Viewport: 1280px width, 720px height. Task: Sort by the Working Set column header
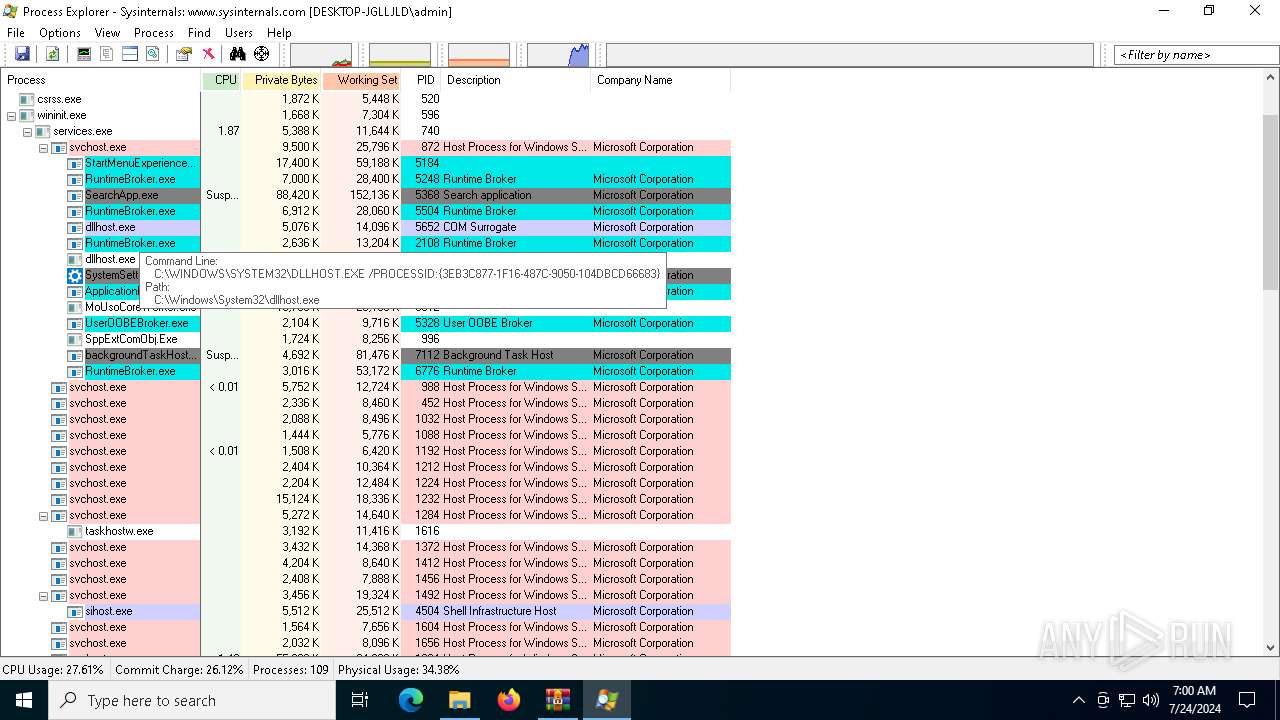point(362,80)
